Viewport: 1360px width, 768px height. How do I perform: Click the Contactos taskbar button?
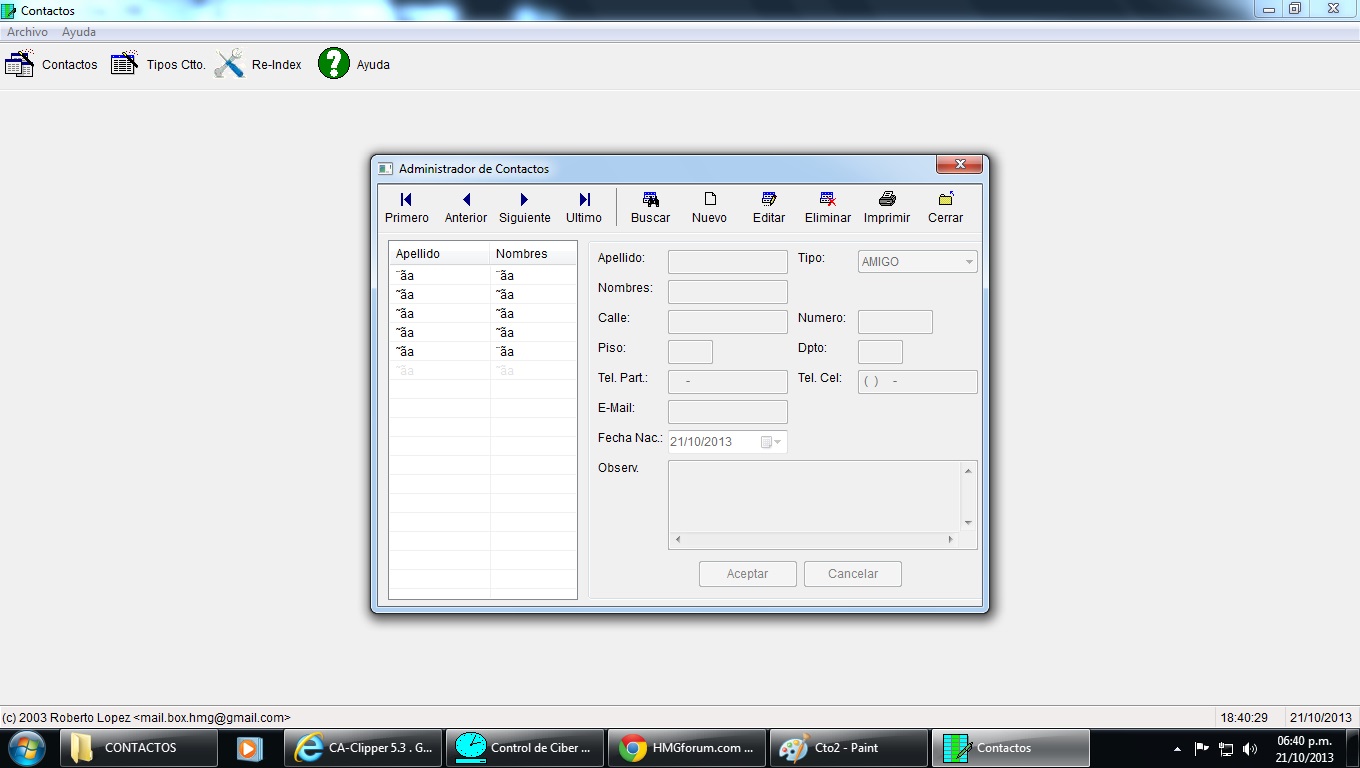pyautogui.click(x=1010, y=748)
